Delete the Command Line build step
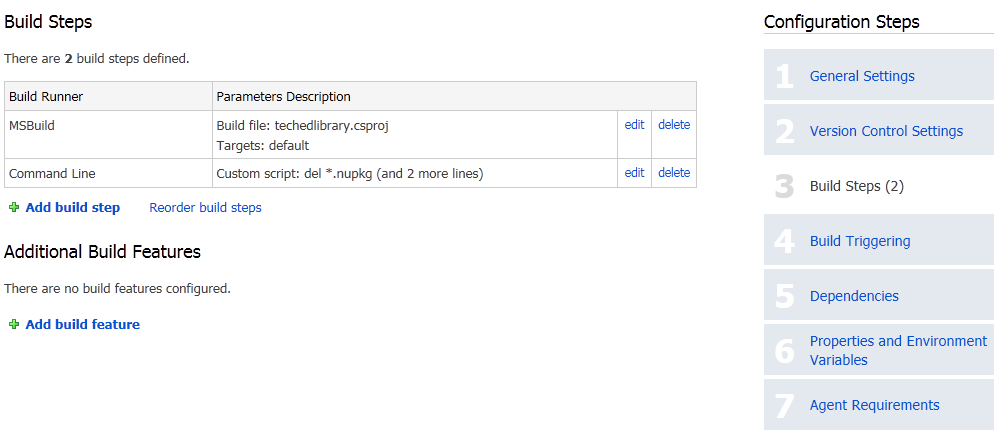The height and width of the screenshot is (436, 994). (x=674, y=172)
